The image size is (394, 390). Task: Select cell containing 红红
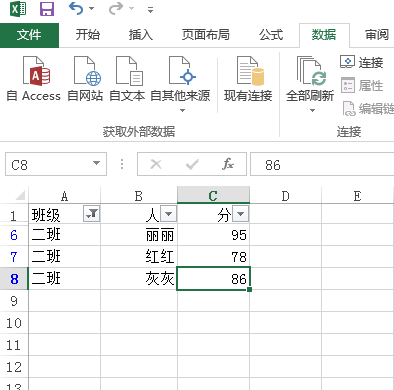click(139, 257)
